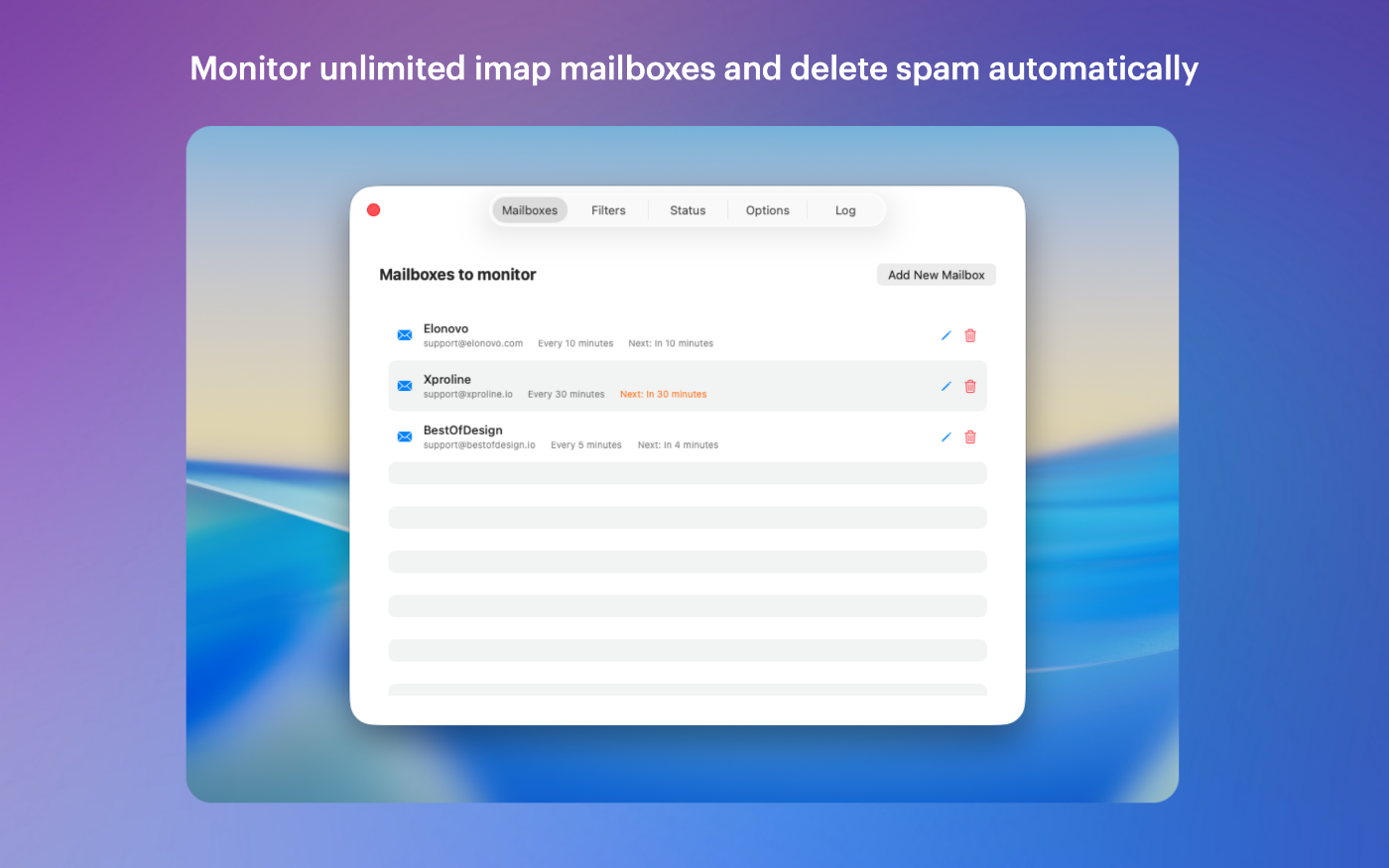Remove the BestOfDesign mailbox via the trash icon
This screenshot has width=1389, height=868.
click(970, 436)
